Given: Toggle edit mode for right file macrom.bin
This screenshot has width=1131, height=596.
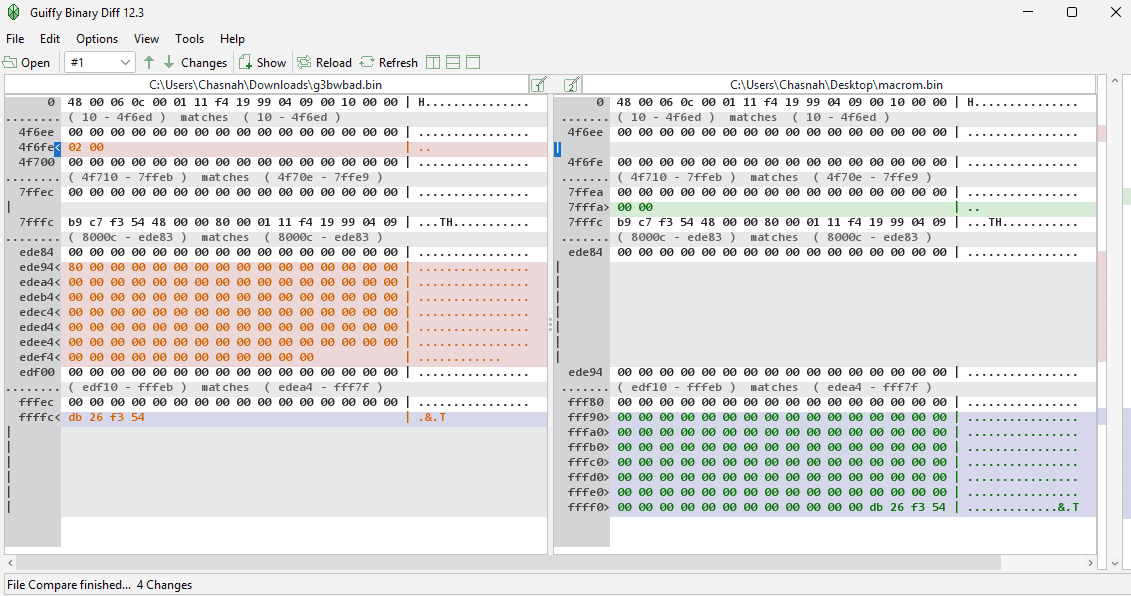Looking at the screenshot, I should tap(572, 84).
